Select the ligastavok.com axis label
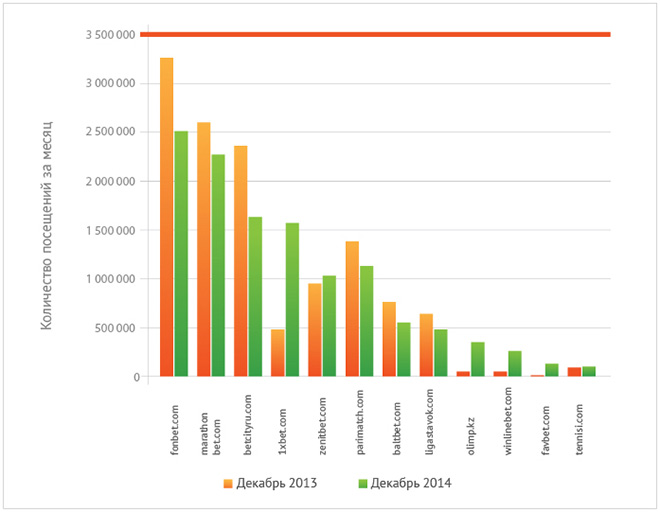This screenshot has width=660, height=512. click(429, 422)
